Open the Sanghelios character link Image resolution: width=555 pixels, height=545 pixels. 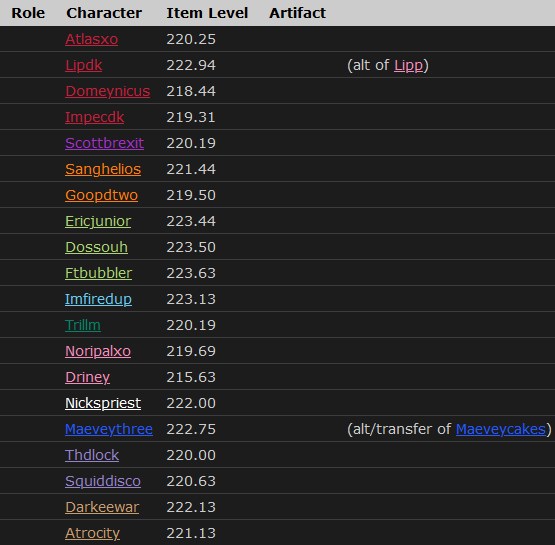[103, 170]
